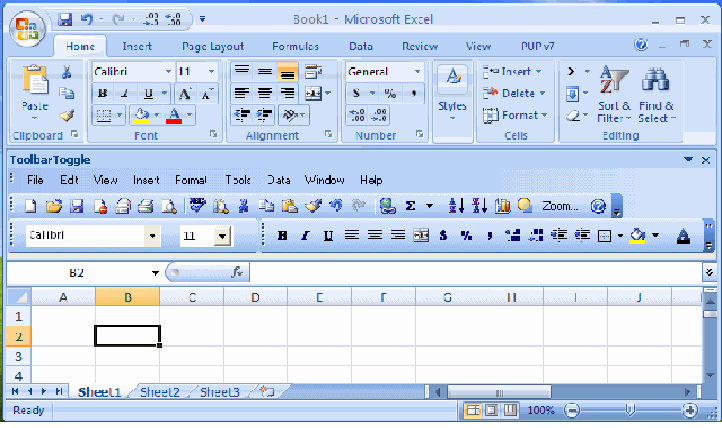
Task: Toggle Bold in ToolbarToggle formatting toolbar
Action: click(x=282, y=236)
